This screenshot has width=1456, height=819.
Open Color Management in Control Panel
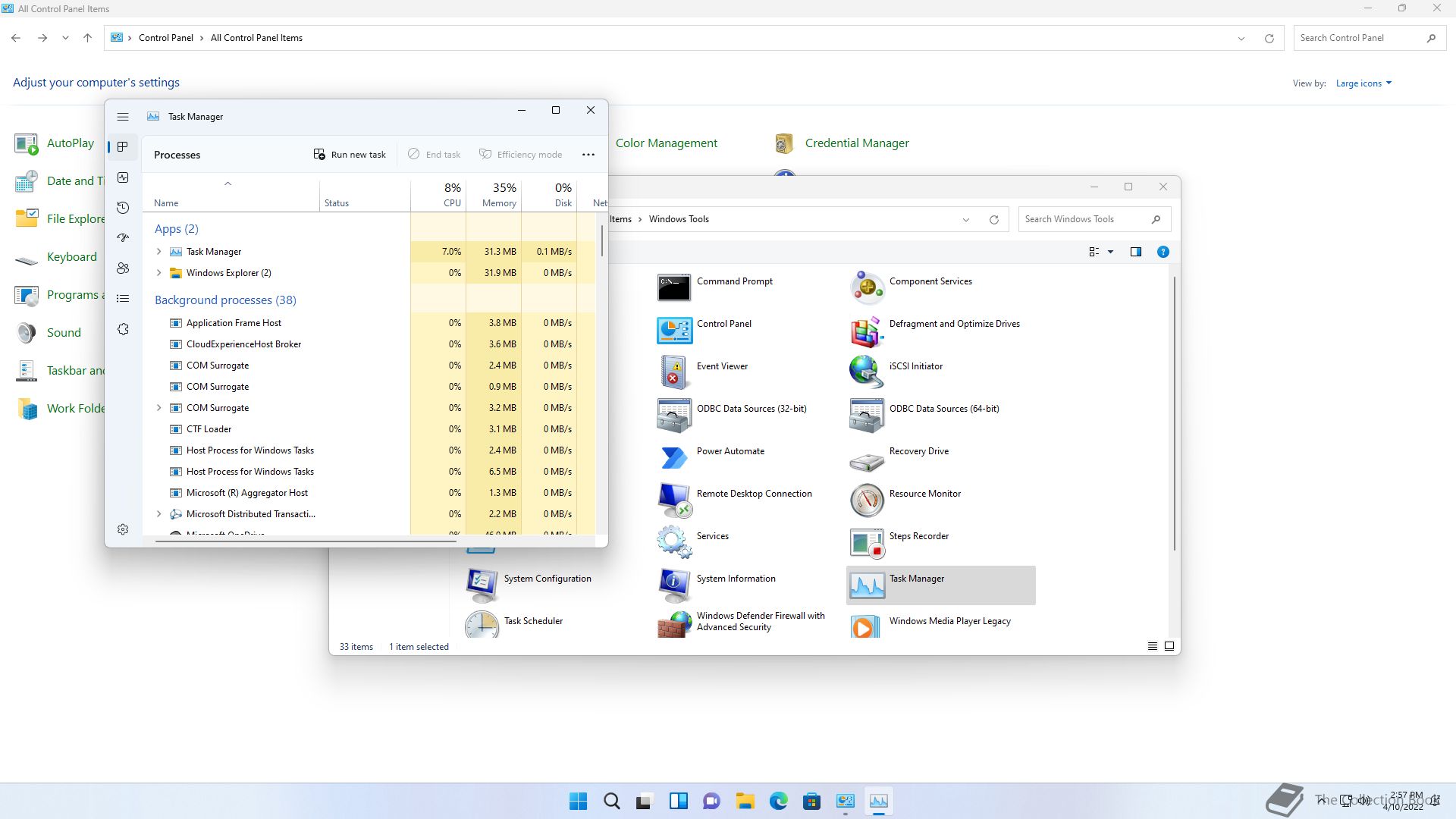[x=666, y=143]
